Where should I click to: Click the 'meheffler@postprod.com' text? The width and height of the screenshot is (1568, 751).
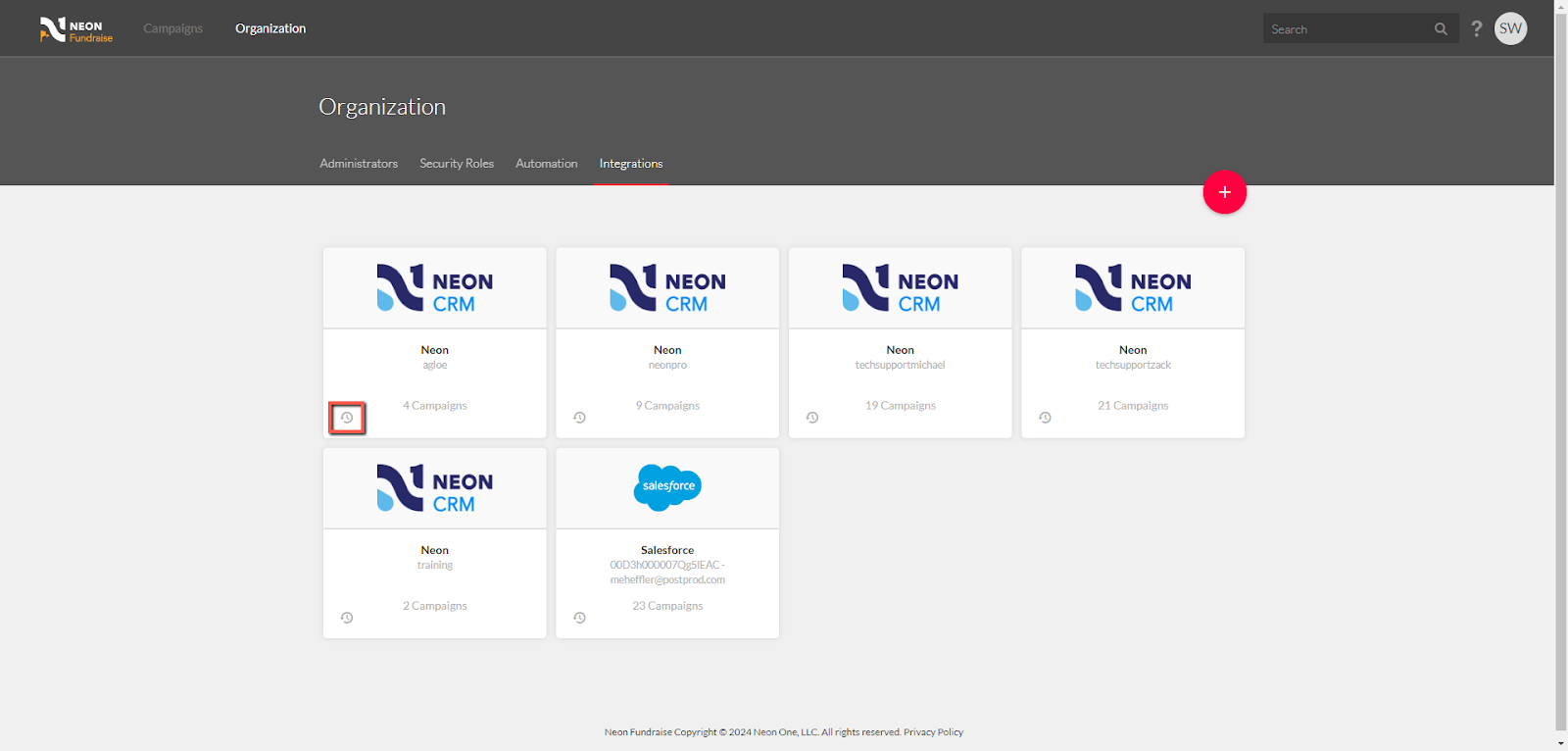point(667,580)
